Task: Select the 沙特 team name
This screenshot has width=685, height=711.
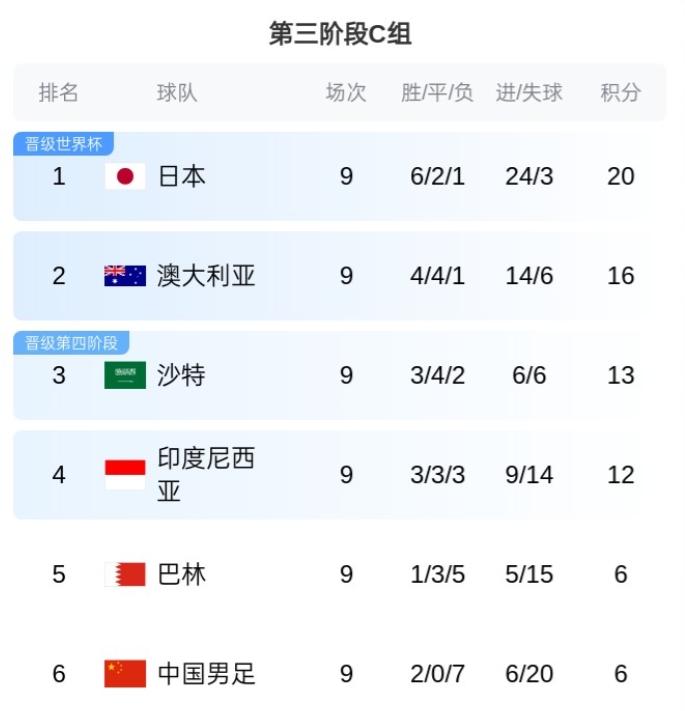Action: (182, 376)
